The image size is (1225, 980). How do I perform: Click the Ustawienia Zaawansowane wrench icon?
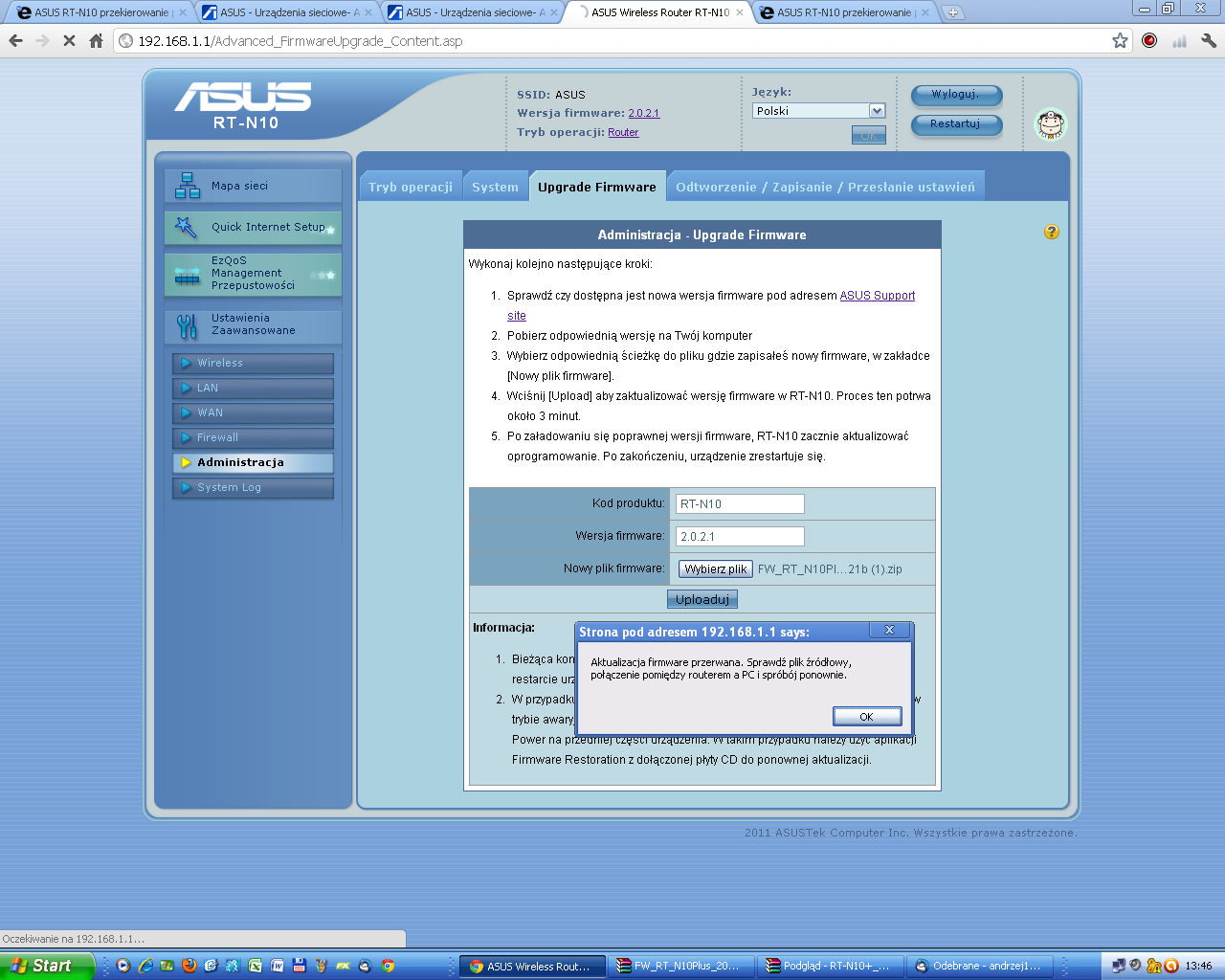186,325
